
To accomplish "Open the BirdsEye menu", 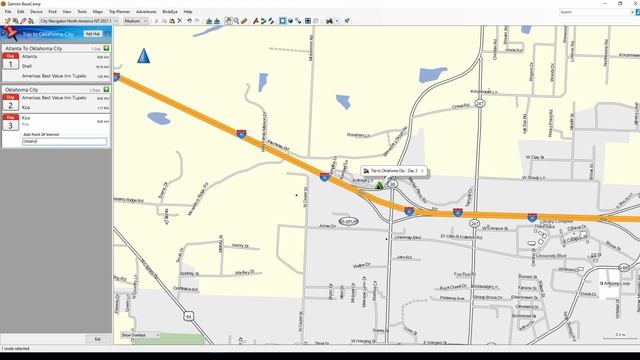I will click(170, 12).
